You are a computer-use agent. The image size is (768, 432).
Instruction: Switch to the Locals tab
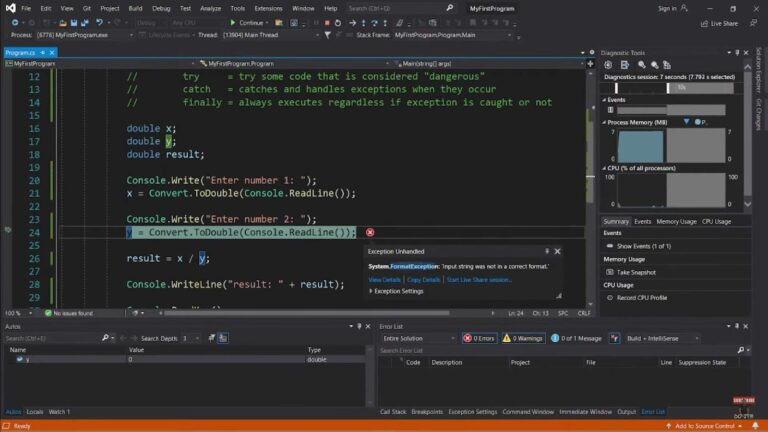(x=35, y=411)
